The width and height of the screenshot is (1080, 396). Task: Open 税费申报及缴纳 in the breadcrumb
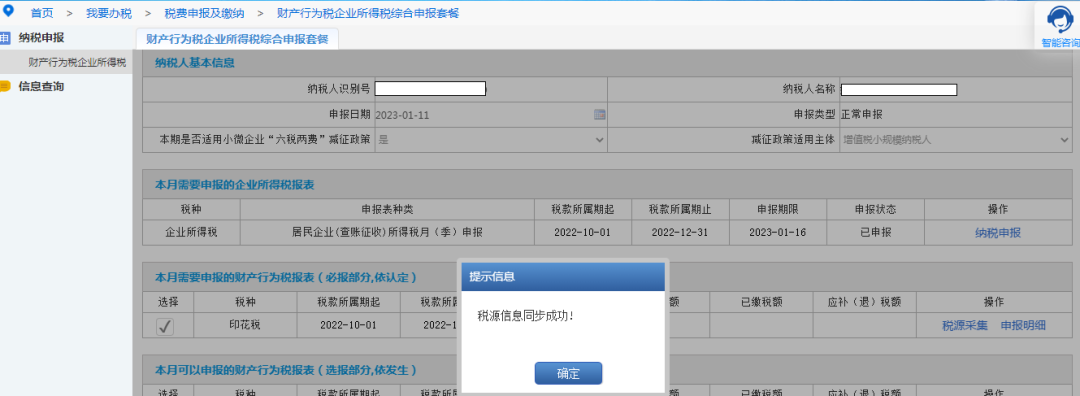click(204, 13)
